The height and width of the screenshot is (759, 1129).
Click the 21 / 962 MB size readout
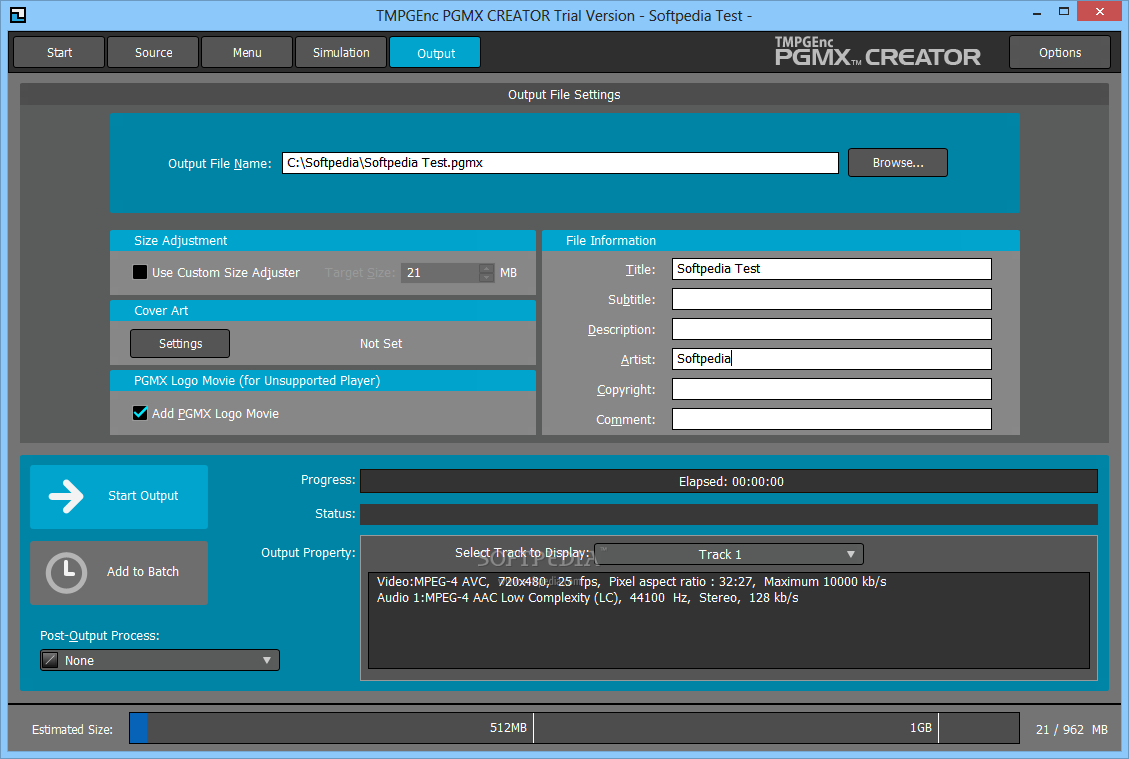coord(1071,729)
